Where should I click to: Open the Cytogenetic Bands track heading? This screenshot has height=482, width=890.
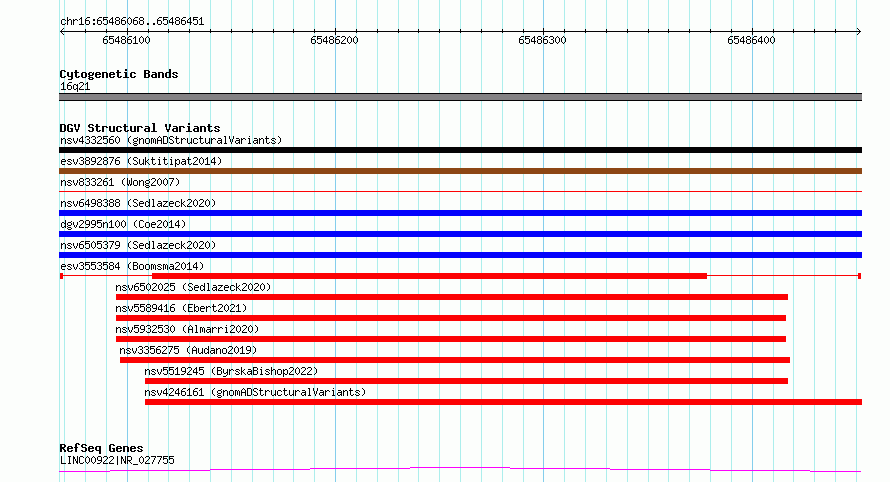point(119,74)
